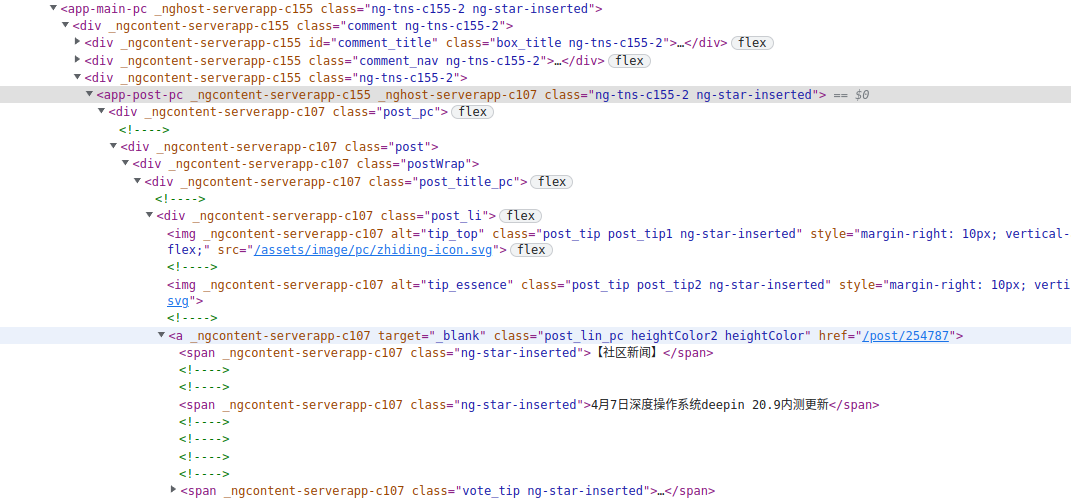
Task: Click the "vote_tip ng-star-inserted" class value
Action: click(552, 491)
